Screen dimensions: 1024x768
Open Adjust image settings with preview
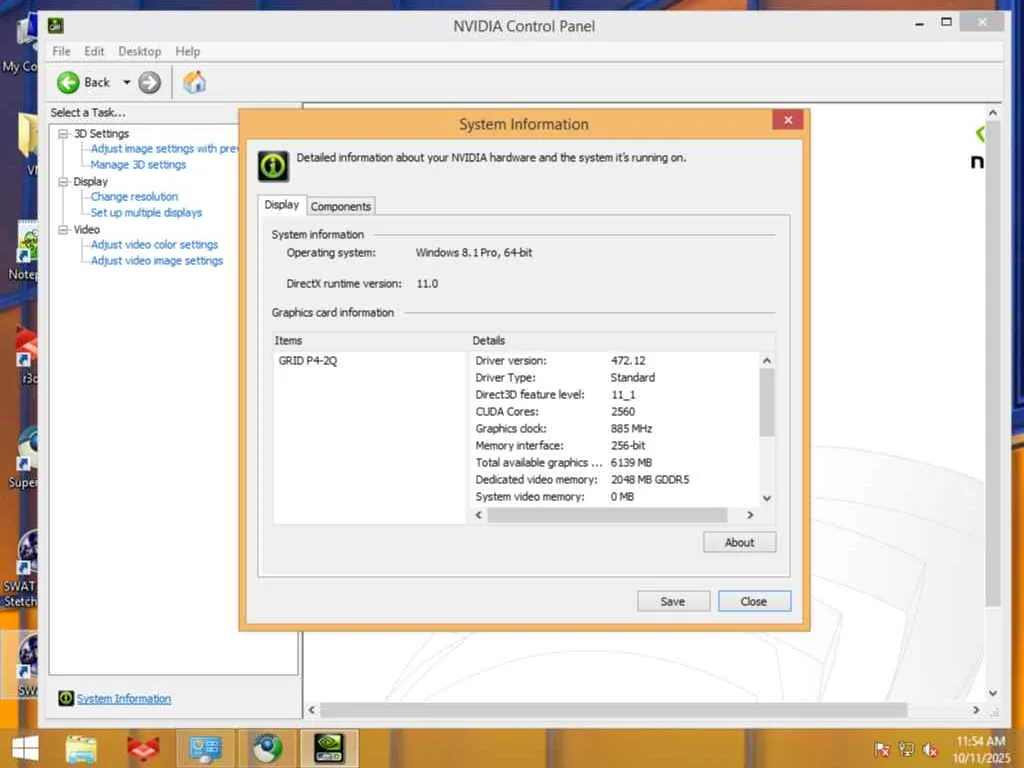(x=164, y=149)
